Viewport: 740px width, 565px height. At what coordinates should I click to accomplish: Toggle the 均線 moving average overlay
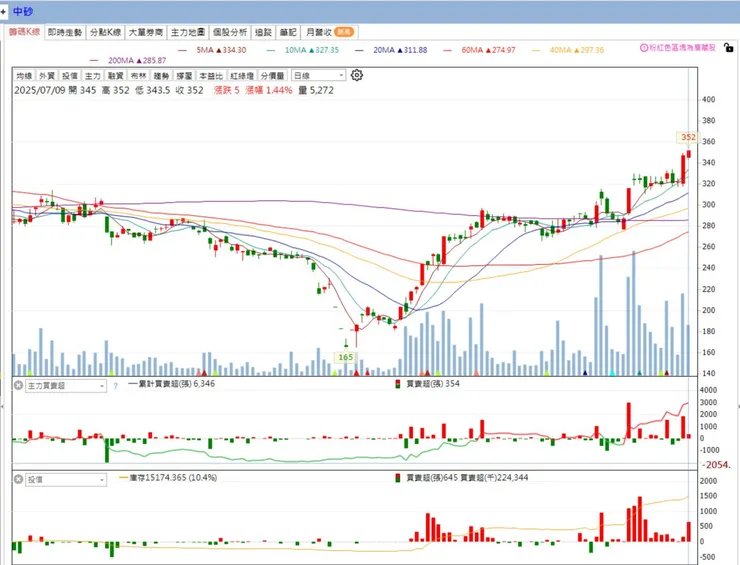pos(24,76)
